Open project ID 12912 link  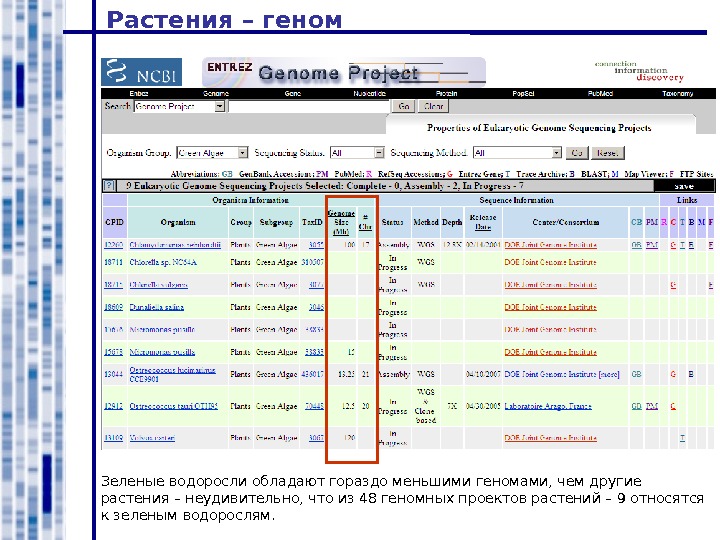[x=113, y=406]
